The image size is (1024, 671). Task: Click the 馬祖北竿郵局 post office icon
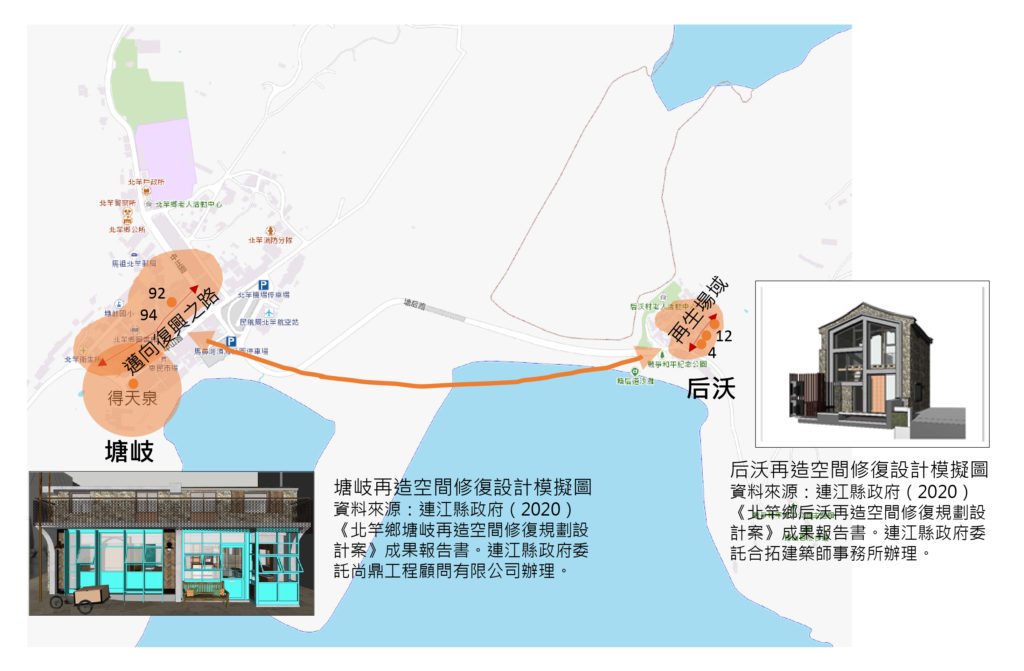click(x=134, y=254)
